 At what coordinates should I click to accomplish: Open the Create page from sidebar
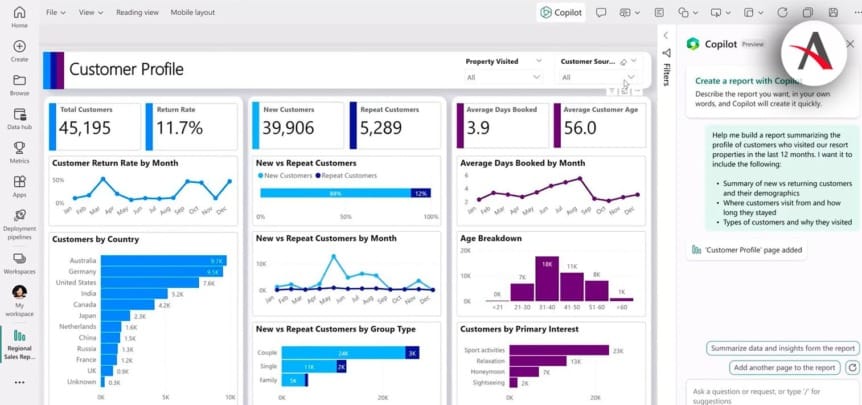19,51
